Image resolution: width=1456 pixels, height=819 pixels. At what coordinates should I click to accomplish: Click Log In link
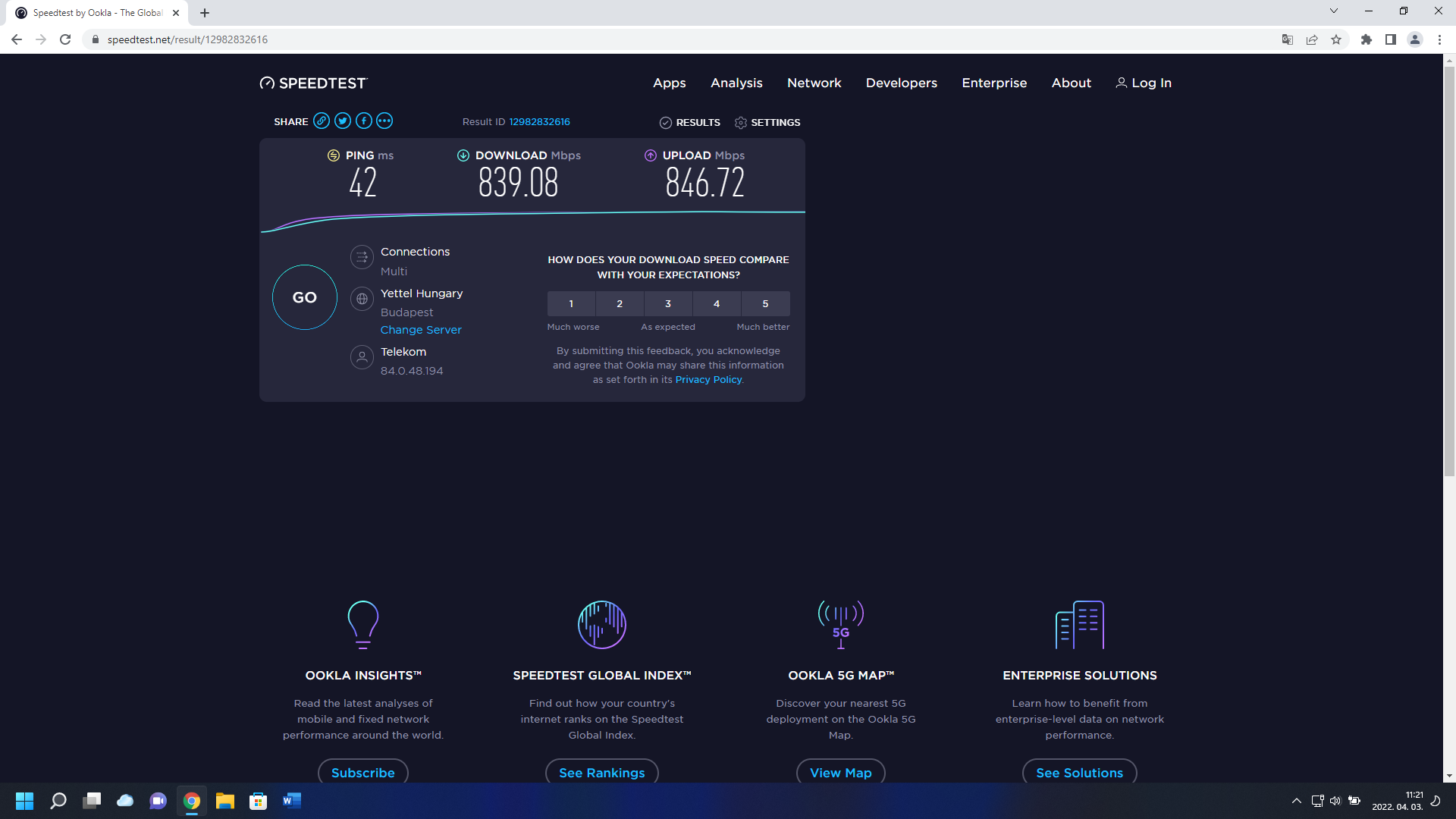[1144, 83]
